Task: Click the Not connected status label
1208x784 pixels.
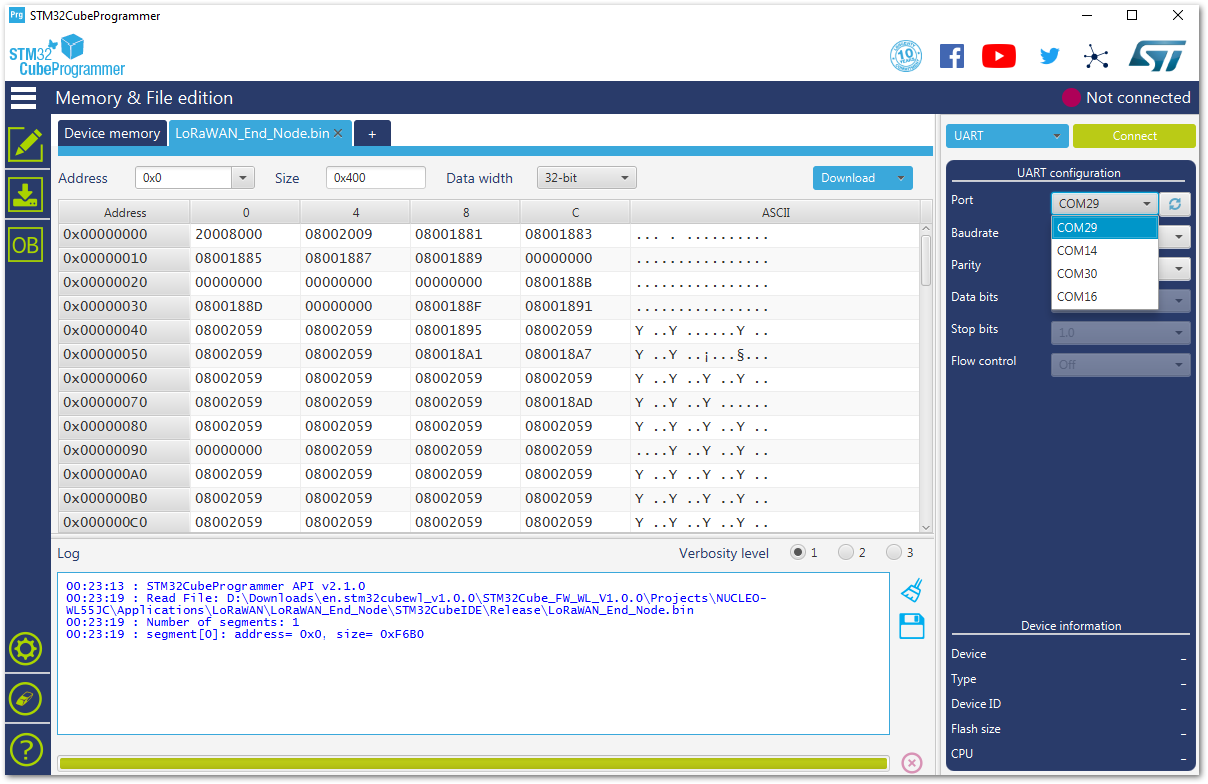Action: 1138,97
